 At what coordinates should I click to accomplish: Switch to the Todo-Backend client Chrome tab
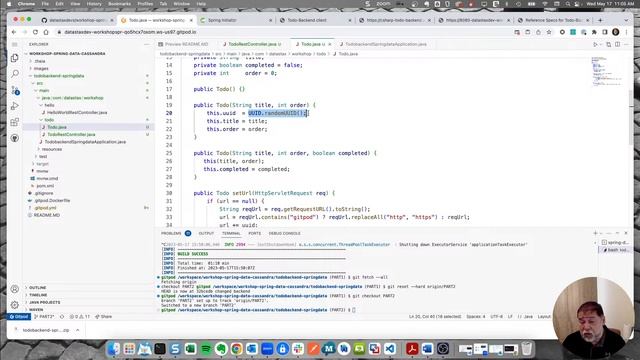point(307,20)
